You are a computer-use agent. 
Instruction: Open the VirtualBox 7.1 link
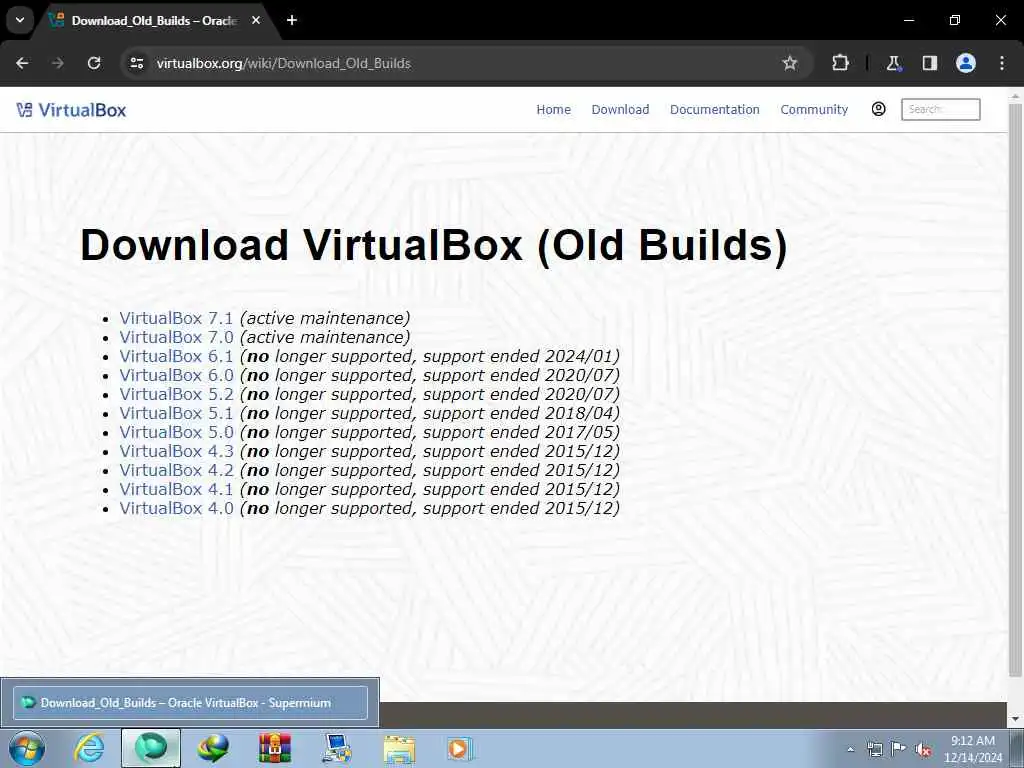click(x=176, y=318)
